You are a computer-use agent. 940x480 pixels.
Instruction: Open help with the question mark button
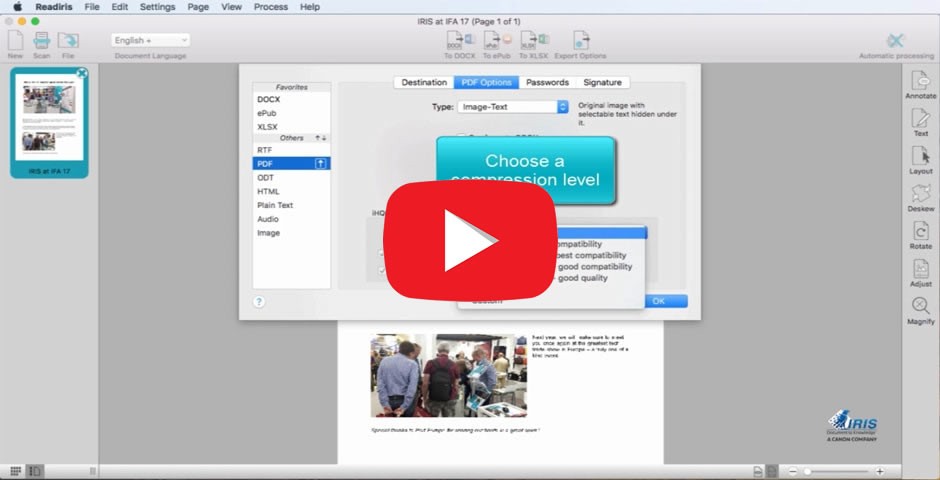pos(259,302)
